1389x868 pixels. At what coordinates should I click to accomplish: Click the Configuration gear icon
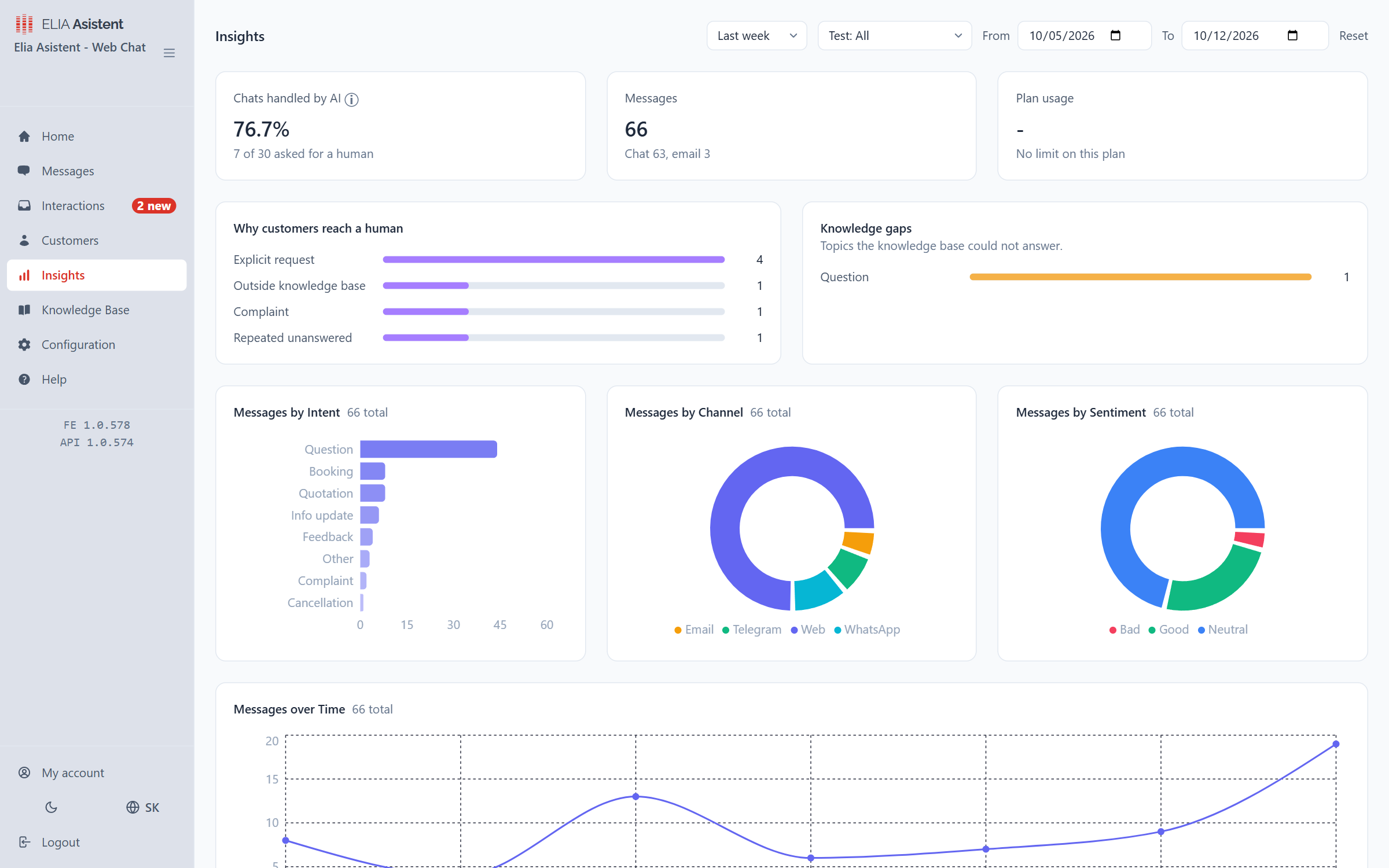coord(24,345)
